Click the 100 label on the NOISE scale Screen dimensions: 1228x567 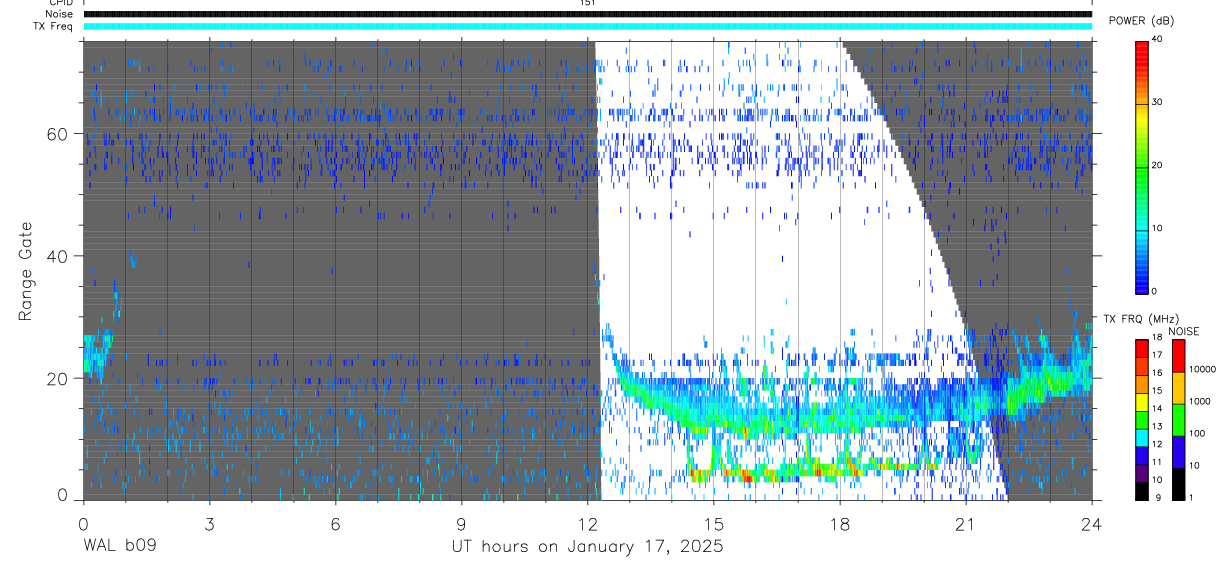point(1197,433)
